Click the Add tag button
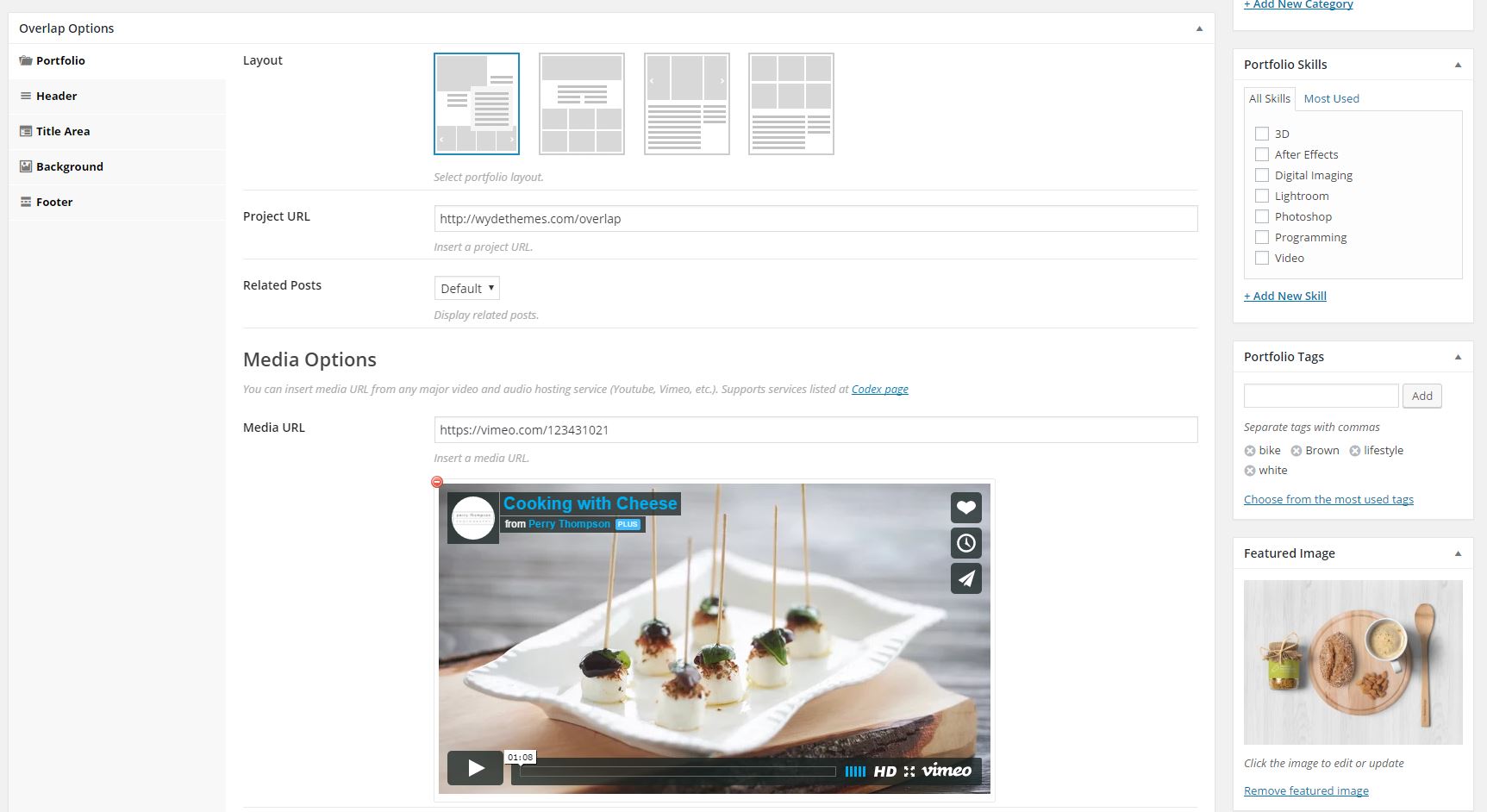 (1421, 396)
